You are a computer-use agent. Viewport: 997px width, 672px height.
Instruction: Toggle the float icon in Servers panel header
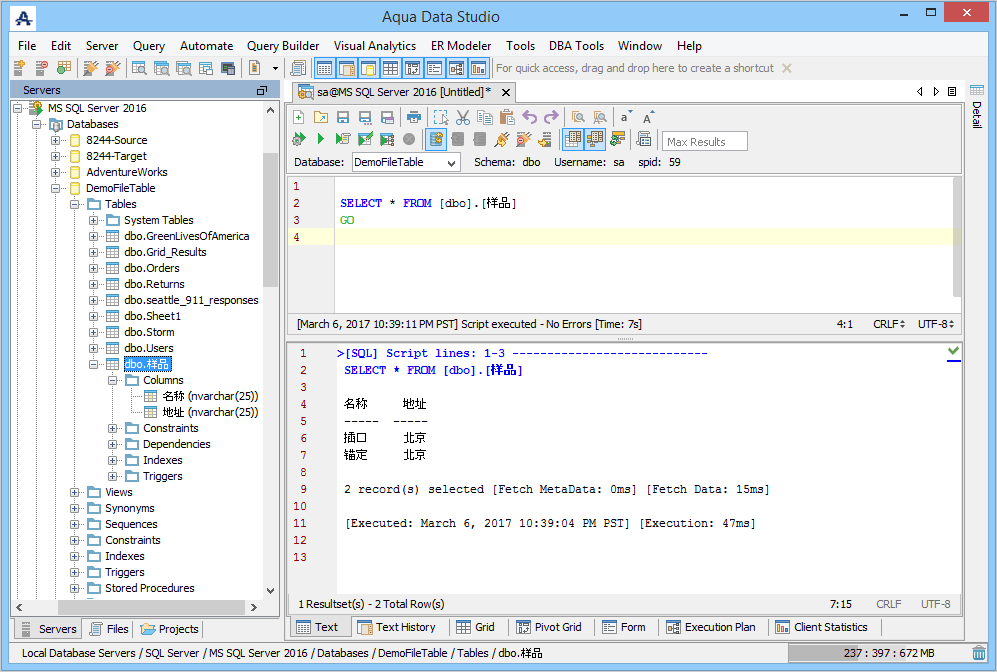(262, 90)
